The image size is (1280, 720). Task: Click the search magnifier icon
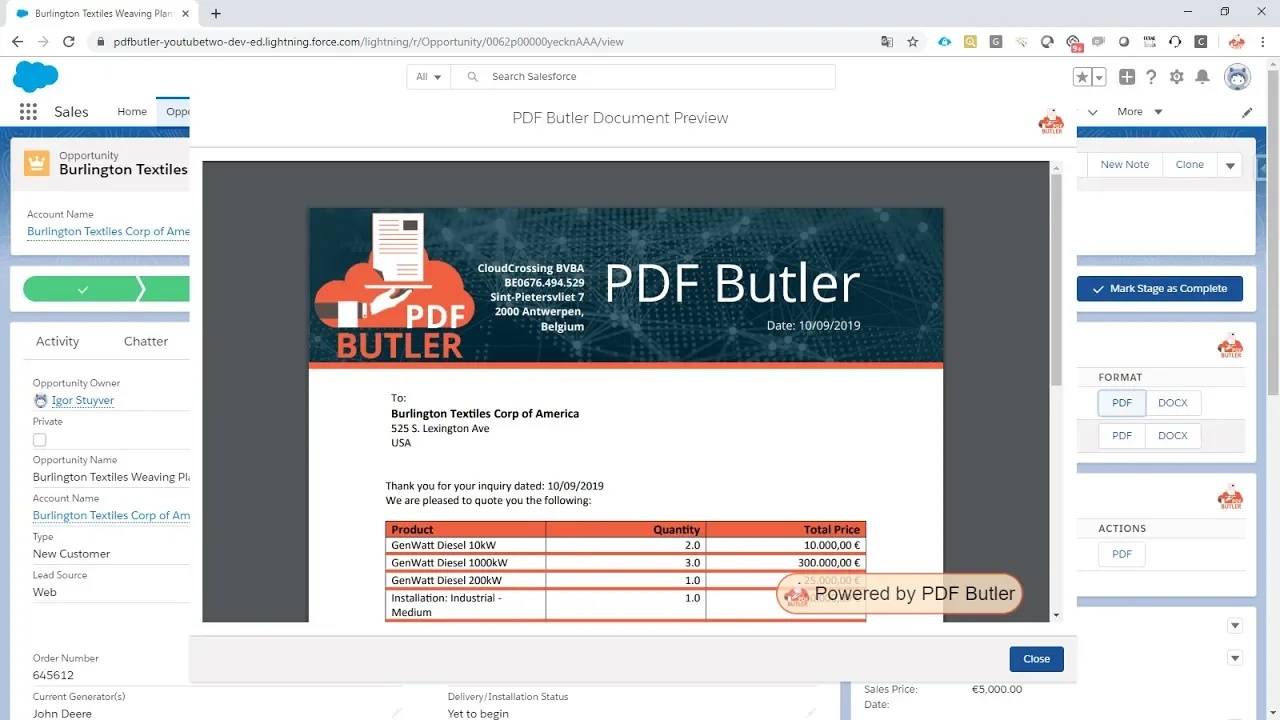[472, 77]
